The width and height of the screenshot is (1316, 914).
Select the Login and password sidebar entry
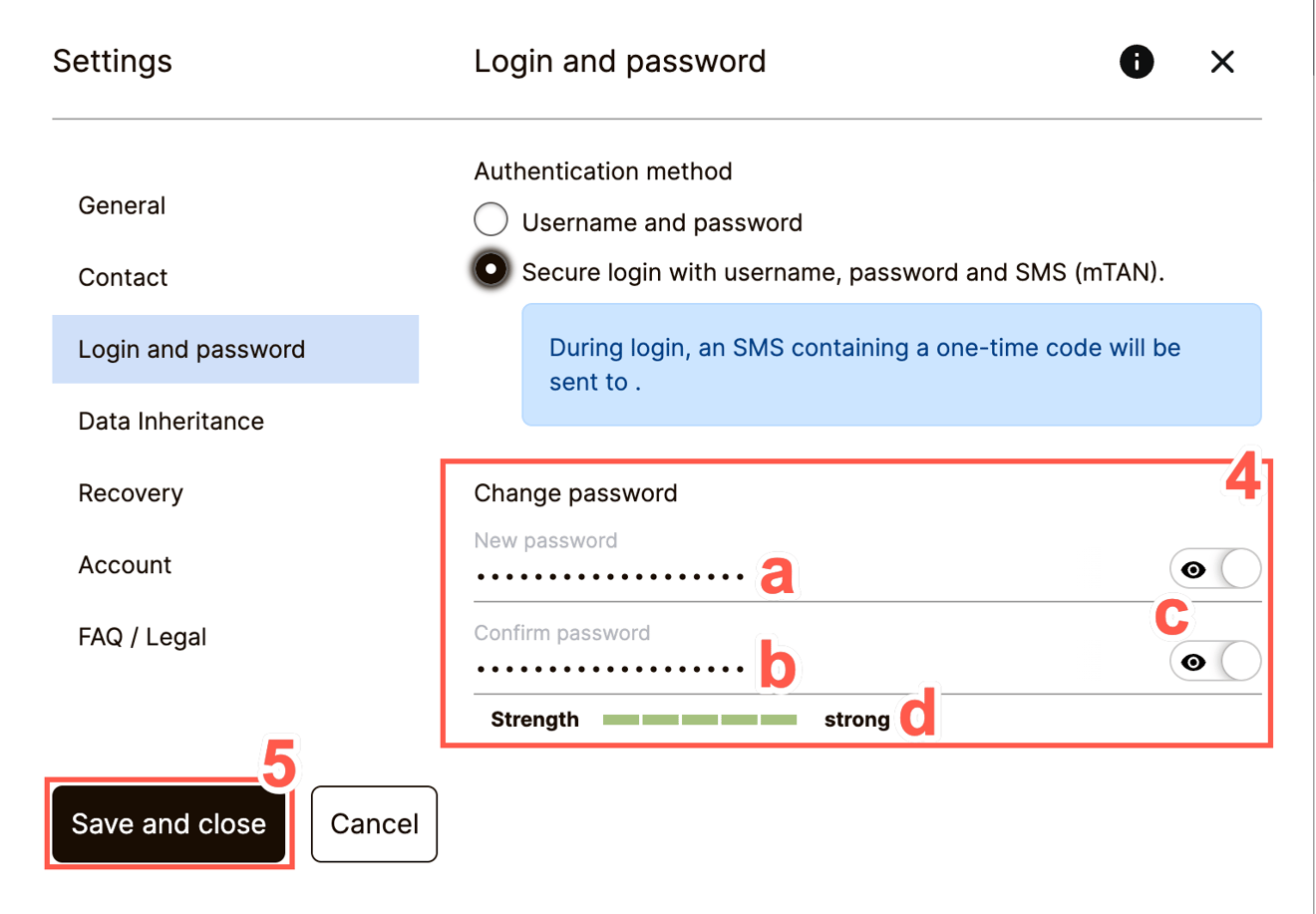(191, 349)
